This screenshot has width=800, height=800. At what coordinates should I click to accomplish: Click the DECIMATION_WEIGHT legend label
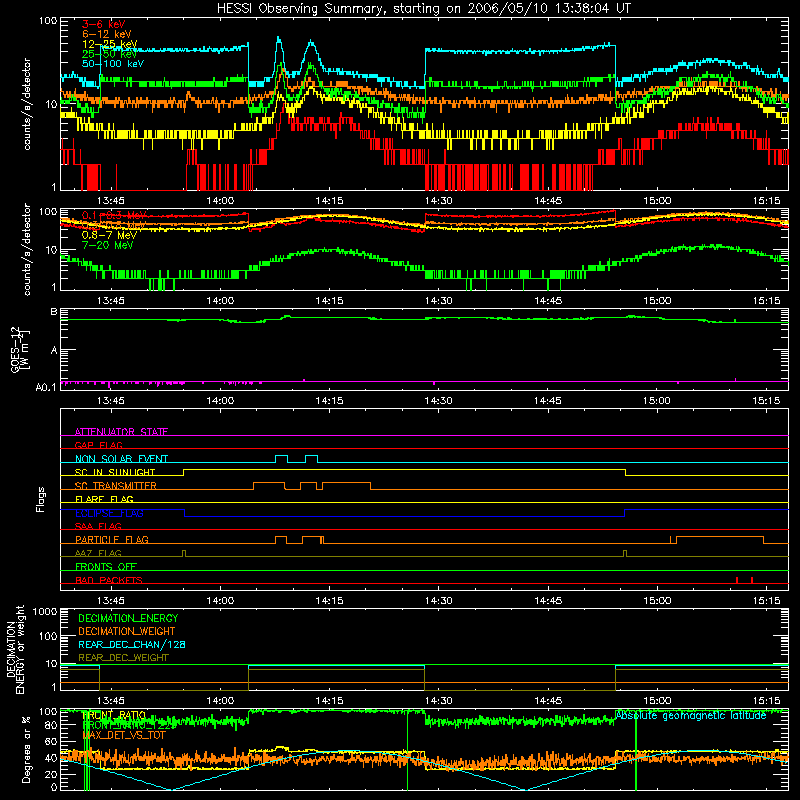tap(127, 632)
